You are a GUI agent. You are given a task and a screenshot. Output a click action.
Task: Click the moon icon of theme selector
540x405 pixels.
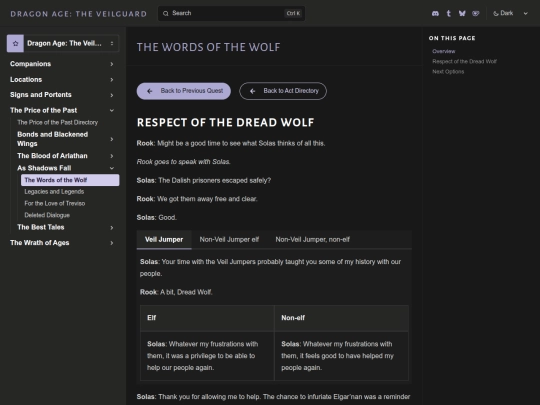coord(496,13)
